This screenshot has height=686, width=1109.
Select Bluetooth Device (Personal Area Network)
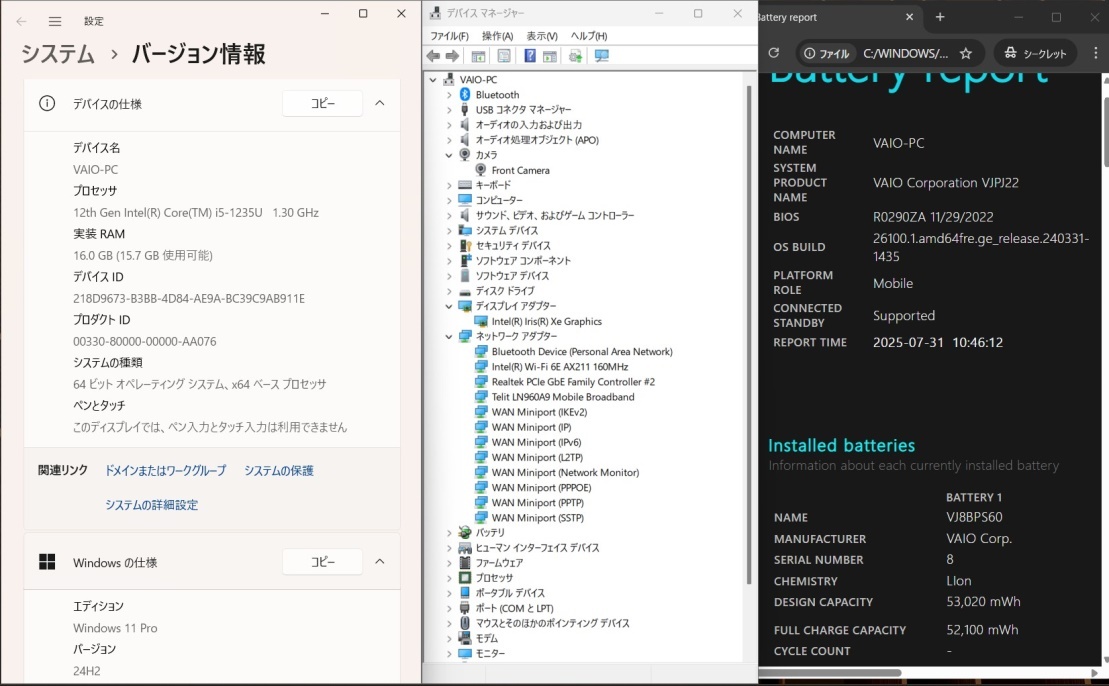coord(582,351)
